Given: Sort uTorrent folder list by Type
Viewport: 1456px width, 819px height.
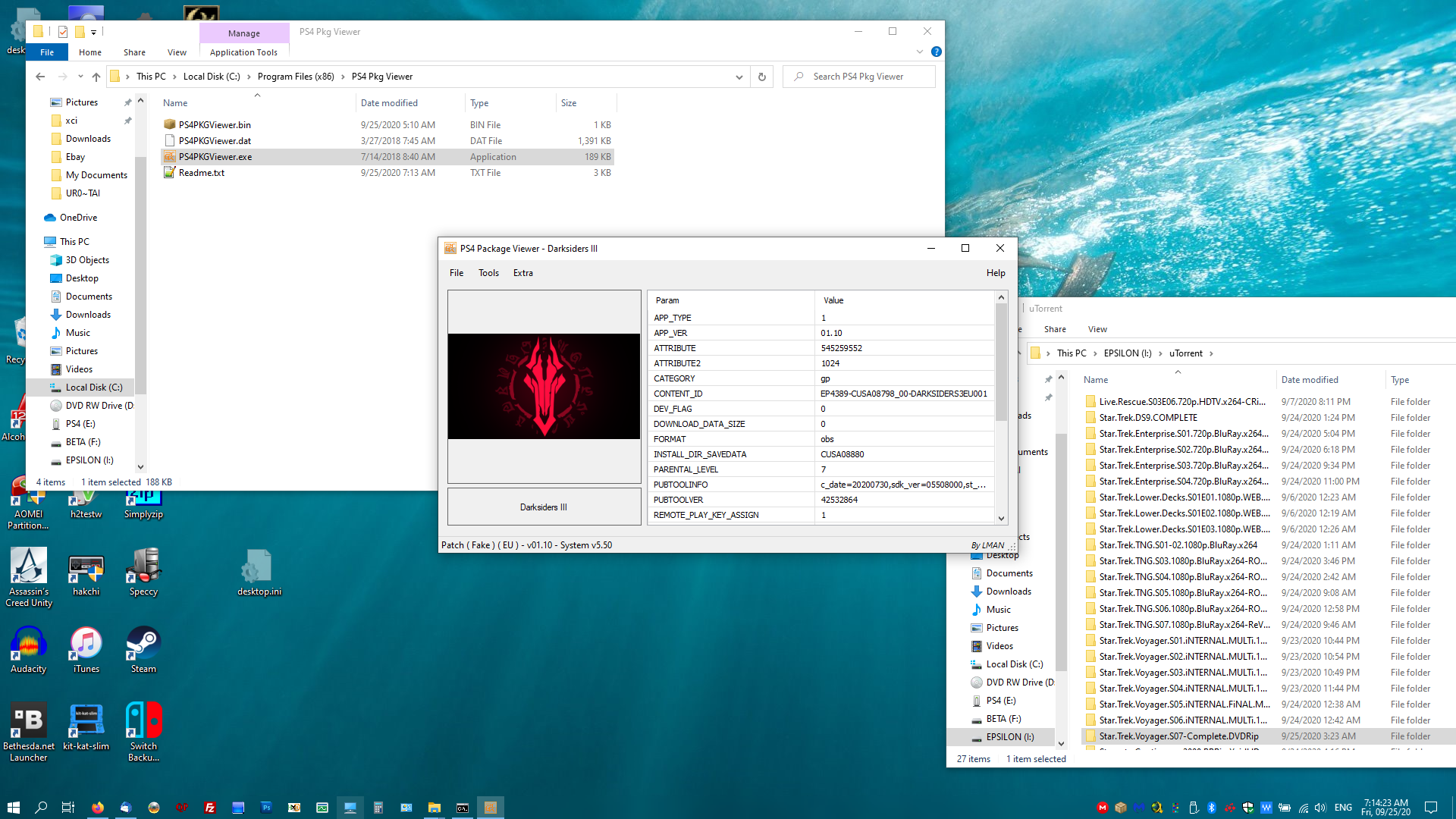Looking at the screenshot, I should 1420,380.
